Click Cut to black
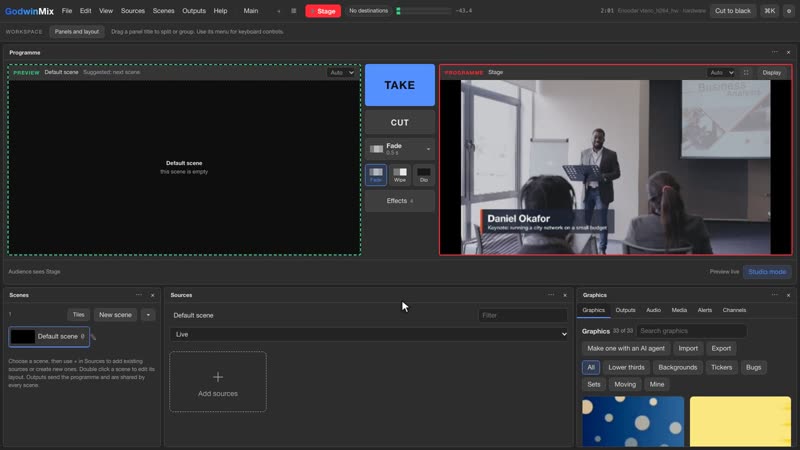 [x=733, y=11]
